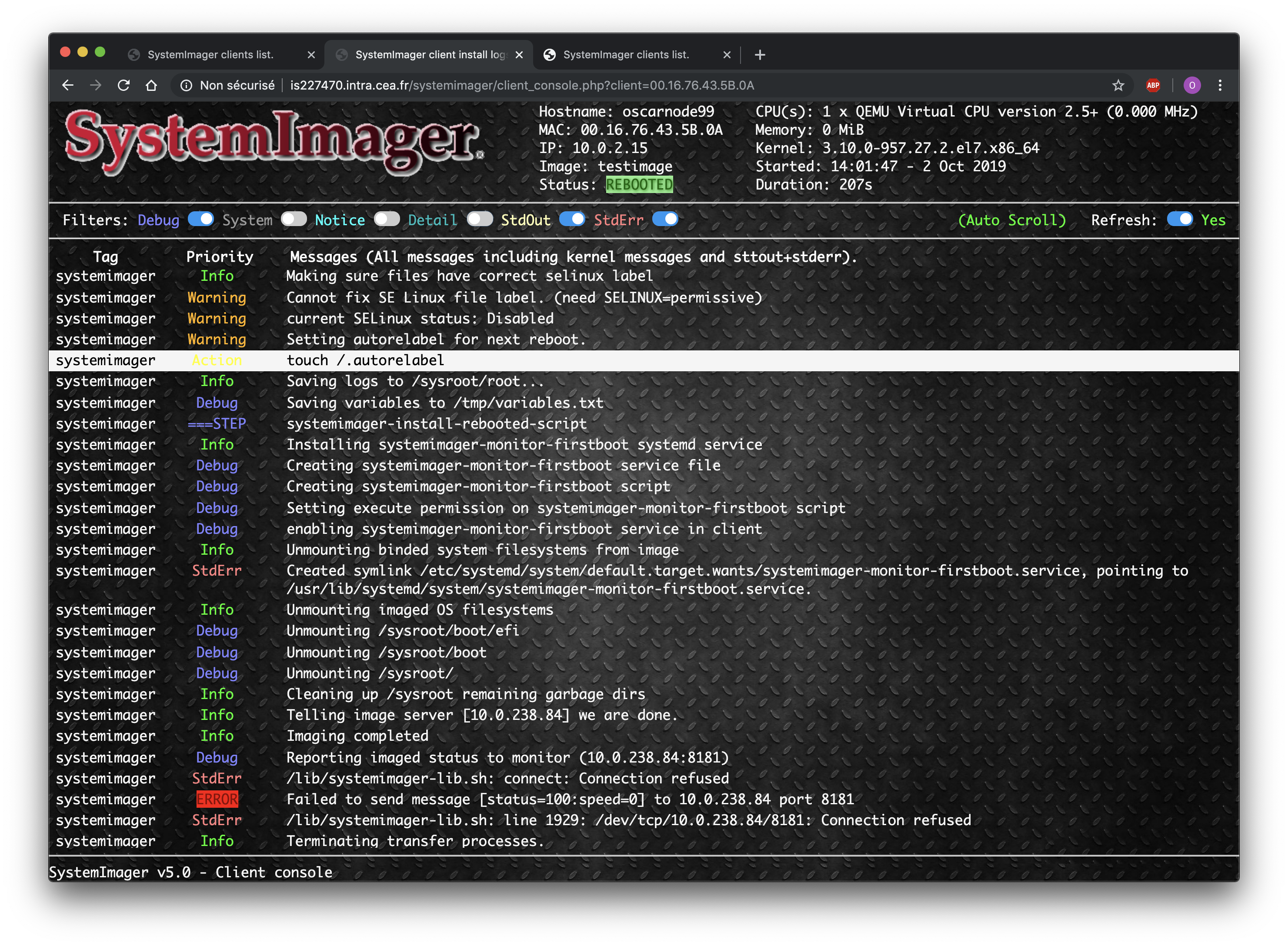Disable the StdOut filter toggle
Screen dimensions: 1288x946
coord(572,219)
